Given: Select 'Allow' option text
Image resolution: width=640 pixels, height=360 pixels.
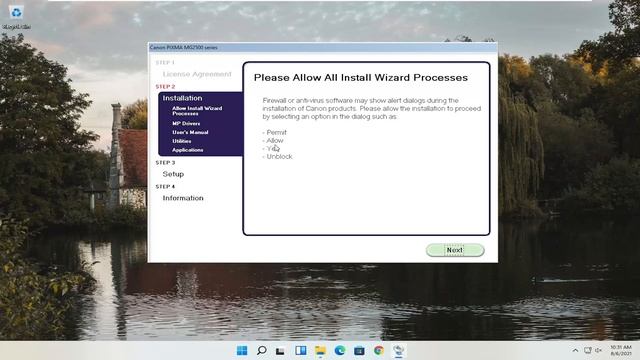Looking at the screenshot, I should pos(275,140).
